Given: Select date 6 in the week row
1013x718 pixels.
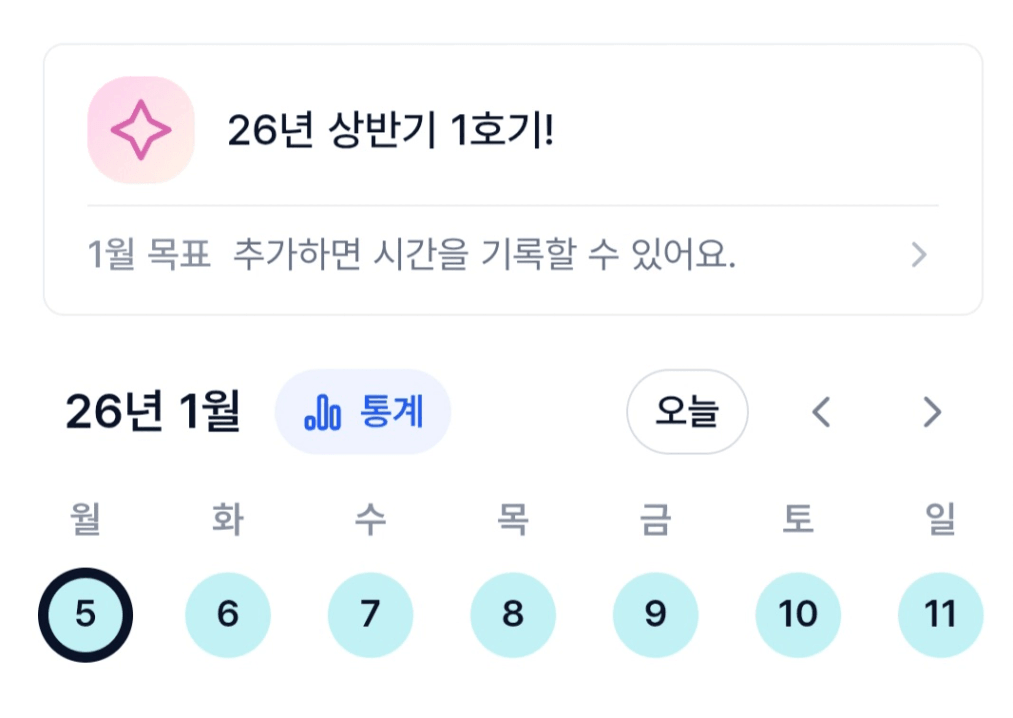Looking at the screenshot, I should tap(228, 614).
